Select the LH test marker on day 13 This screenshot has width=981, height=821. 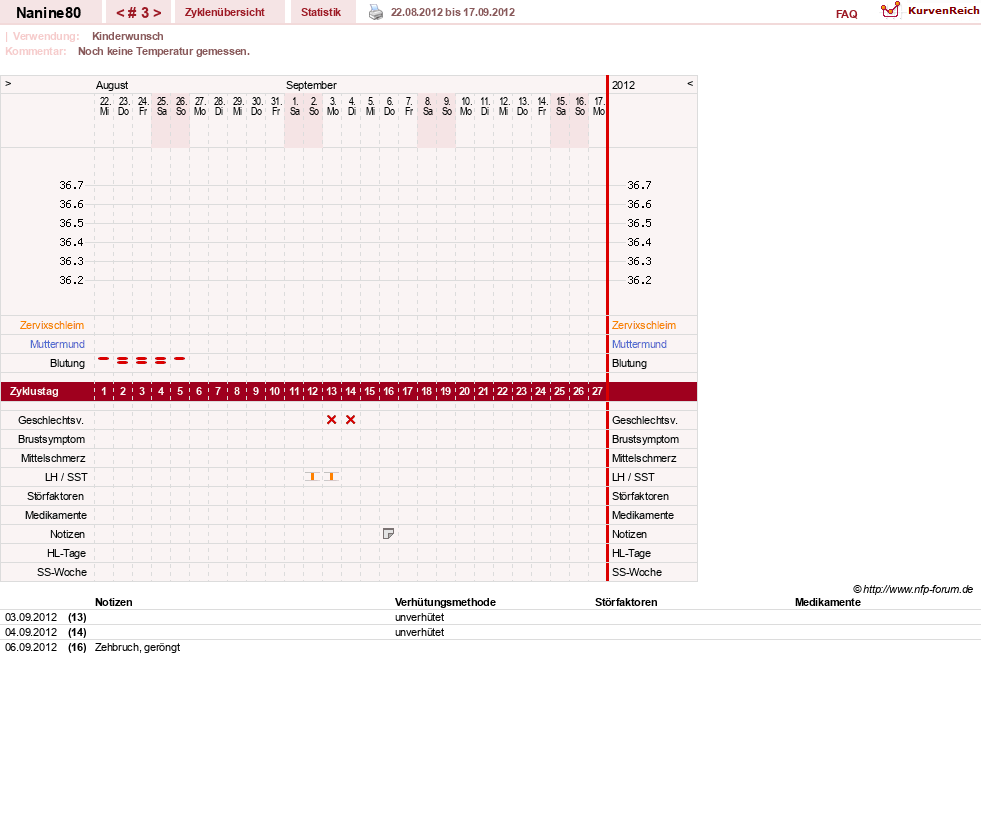pyautogui.click(x=332, y=477)
